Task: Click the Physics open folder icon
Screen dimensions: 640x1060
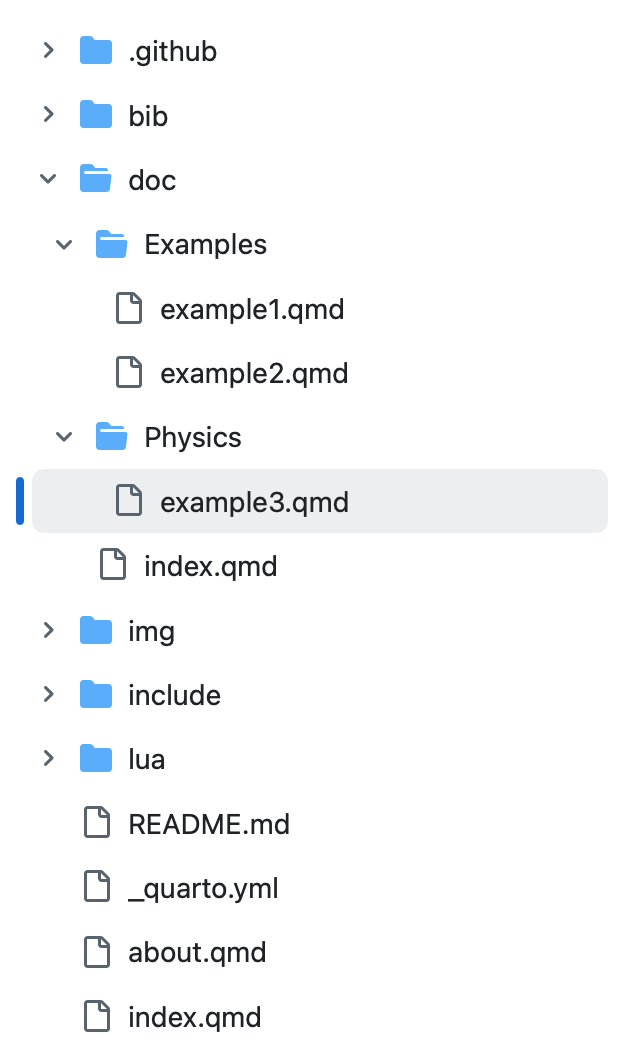Action: click(x=112, y=437)
